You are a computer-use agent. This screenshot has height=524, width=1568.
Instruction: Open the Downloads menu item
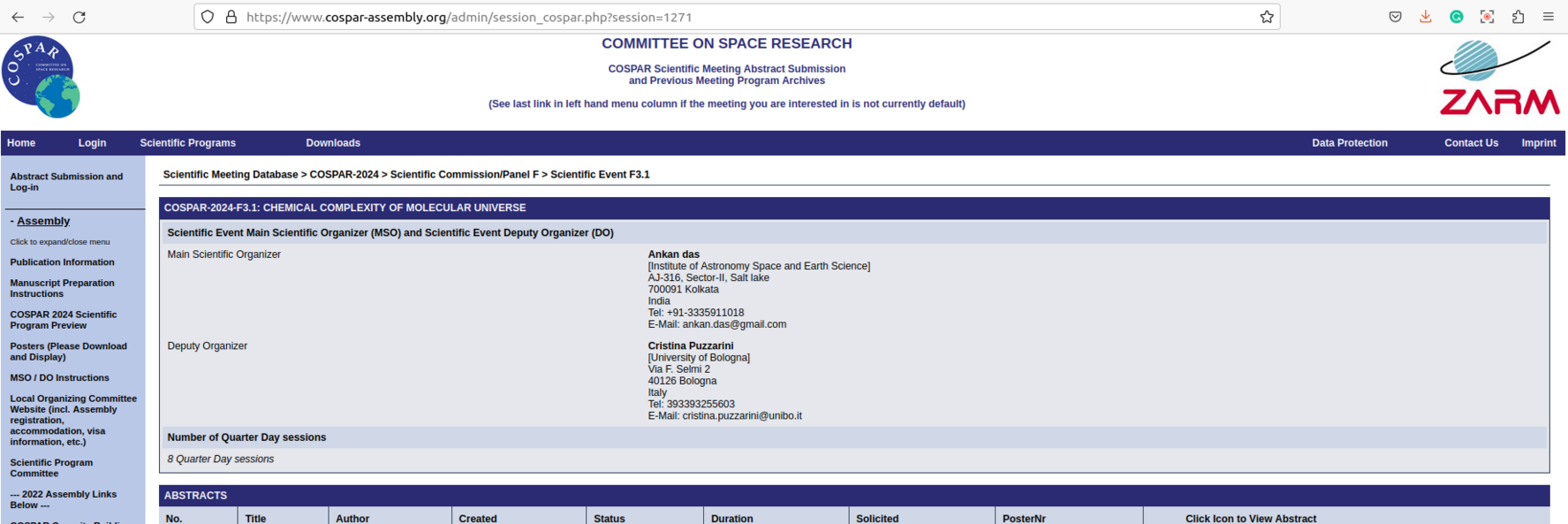332,143
